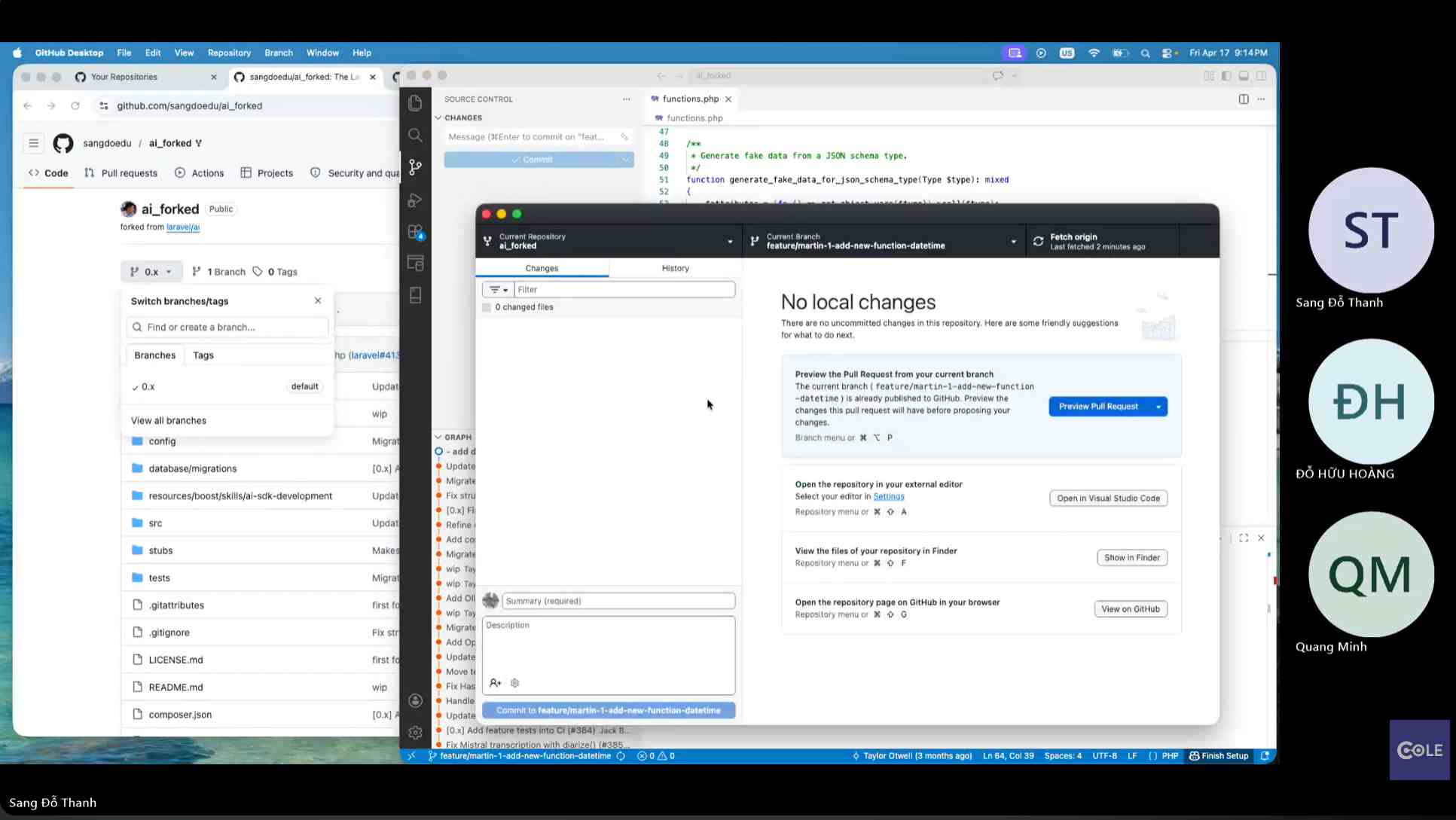Viewport: 1456px width, 820px height.
Task: Open VS Code Accounts icon
Action: pos(415,700)
